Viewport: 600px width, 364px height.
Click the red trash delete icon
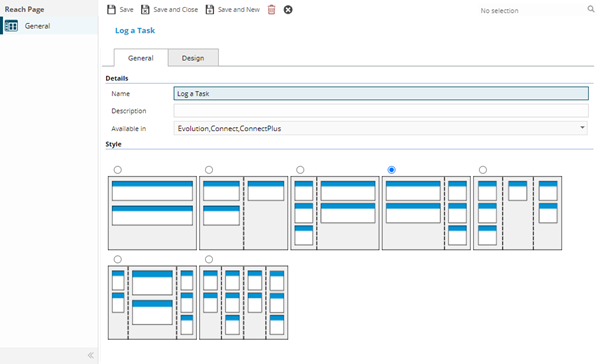(x=271, y=10)
